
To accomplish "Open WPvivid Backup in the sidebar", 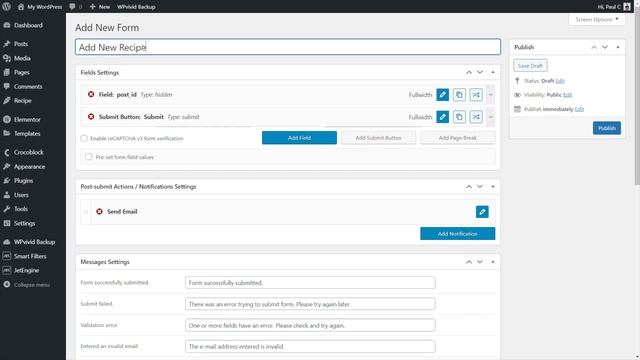I will pyautogui.click(x=33, y=242).
